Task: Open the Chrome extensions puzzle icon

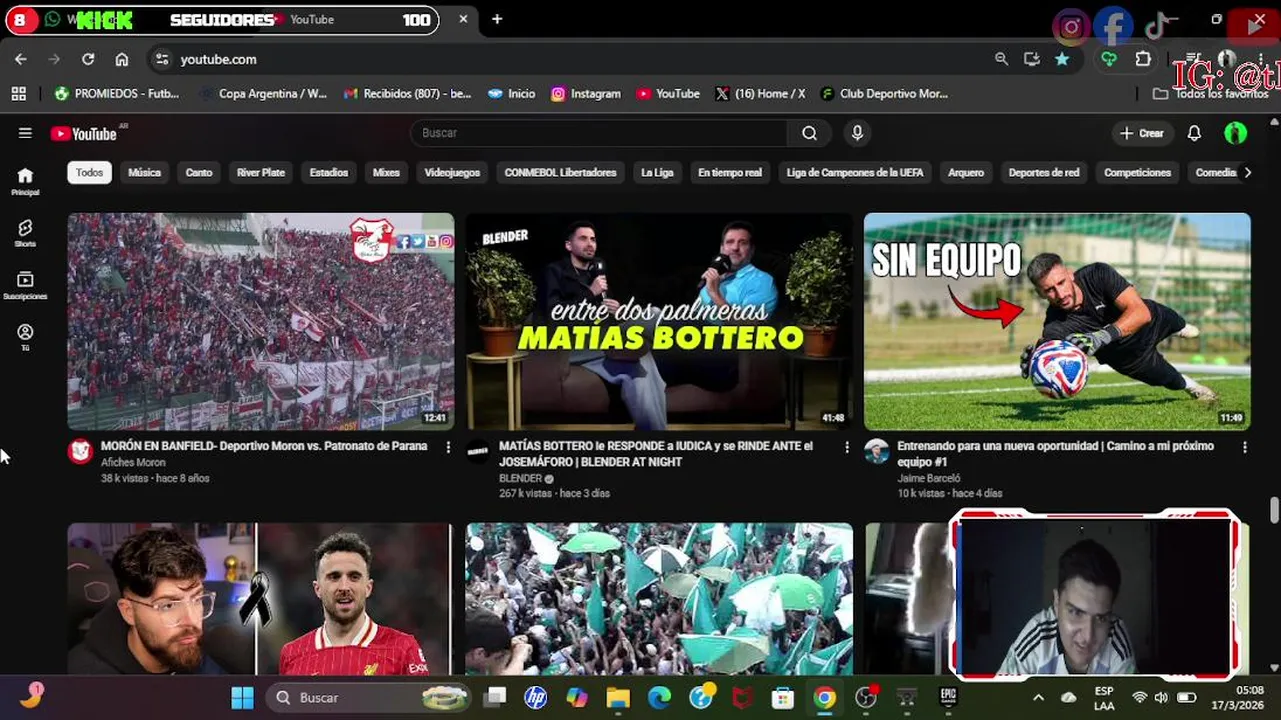Action: (x=1143, y=59)
